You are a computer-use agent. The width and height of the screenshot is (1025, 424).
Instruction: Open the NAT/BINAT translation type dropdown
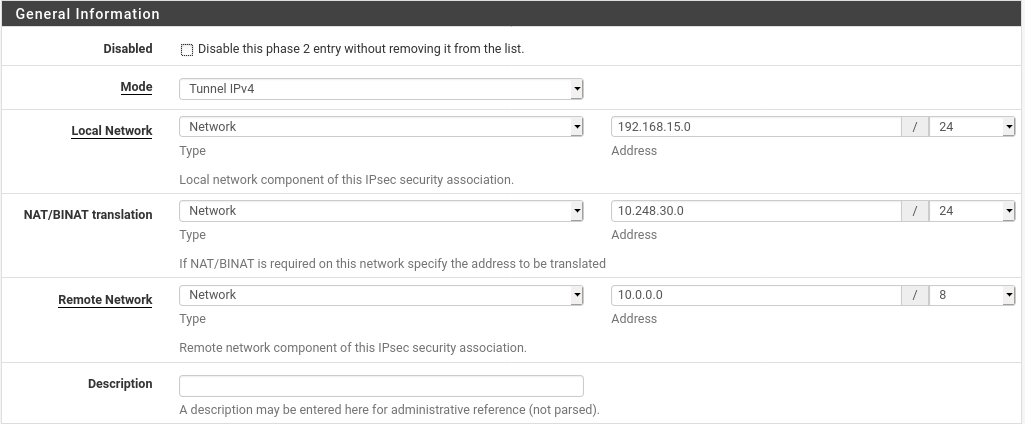[380, 211]
